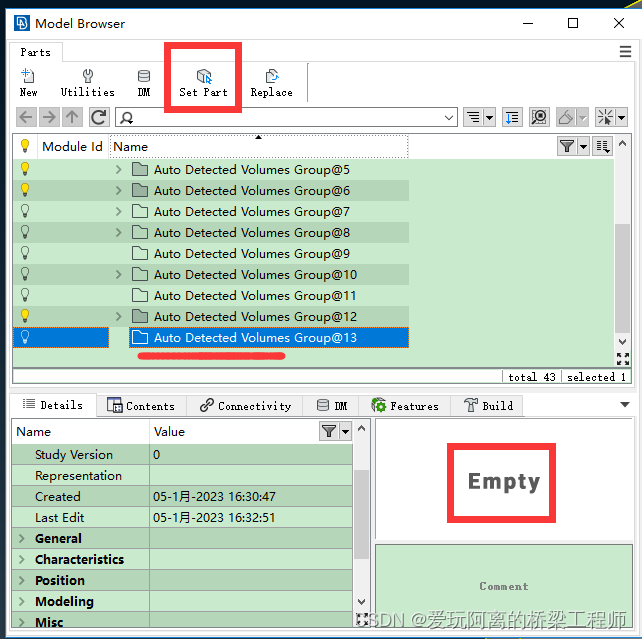This screenshot has width=642, height=639.
Task: Expand Auto Detected Volumes Group@5
Action: pyautogui.click(x=119, y=169)
